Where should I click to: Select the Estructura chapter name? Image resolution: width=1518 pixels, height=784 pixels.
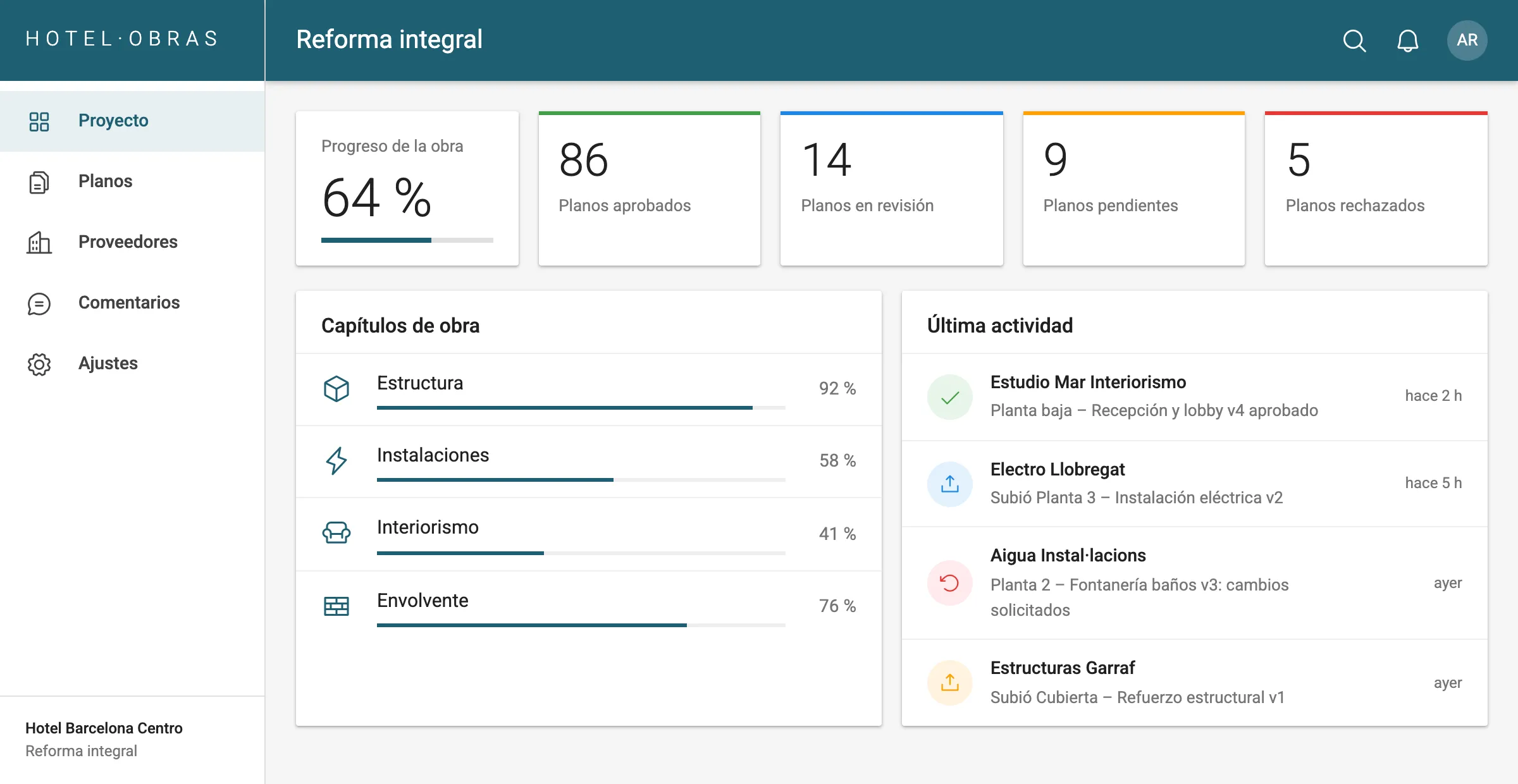pyautogui.click(x=420, y=383)
